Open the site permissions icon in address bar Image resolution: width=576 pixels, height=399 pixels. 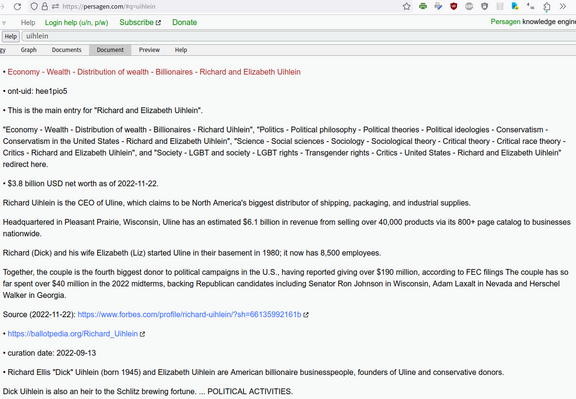[x=55, y=6]
